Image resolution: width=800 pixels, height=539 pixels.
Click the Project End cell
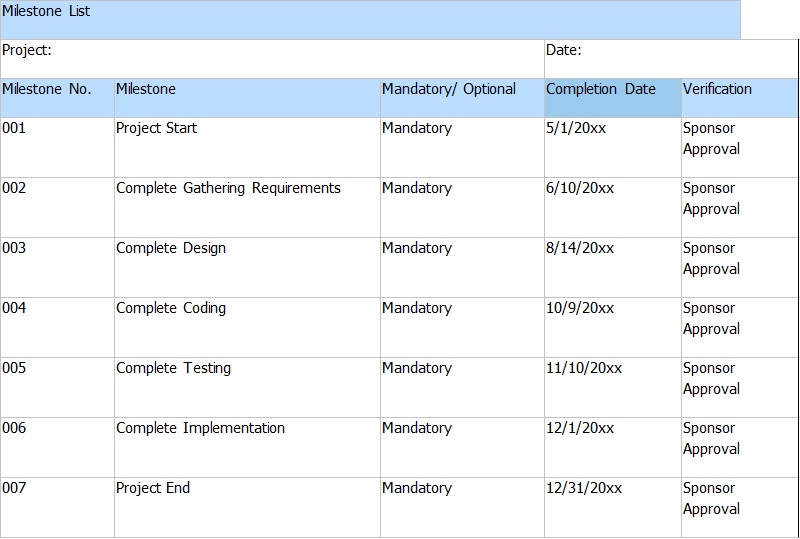point(247,507)
